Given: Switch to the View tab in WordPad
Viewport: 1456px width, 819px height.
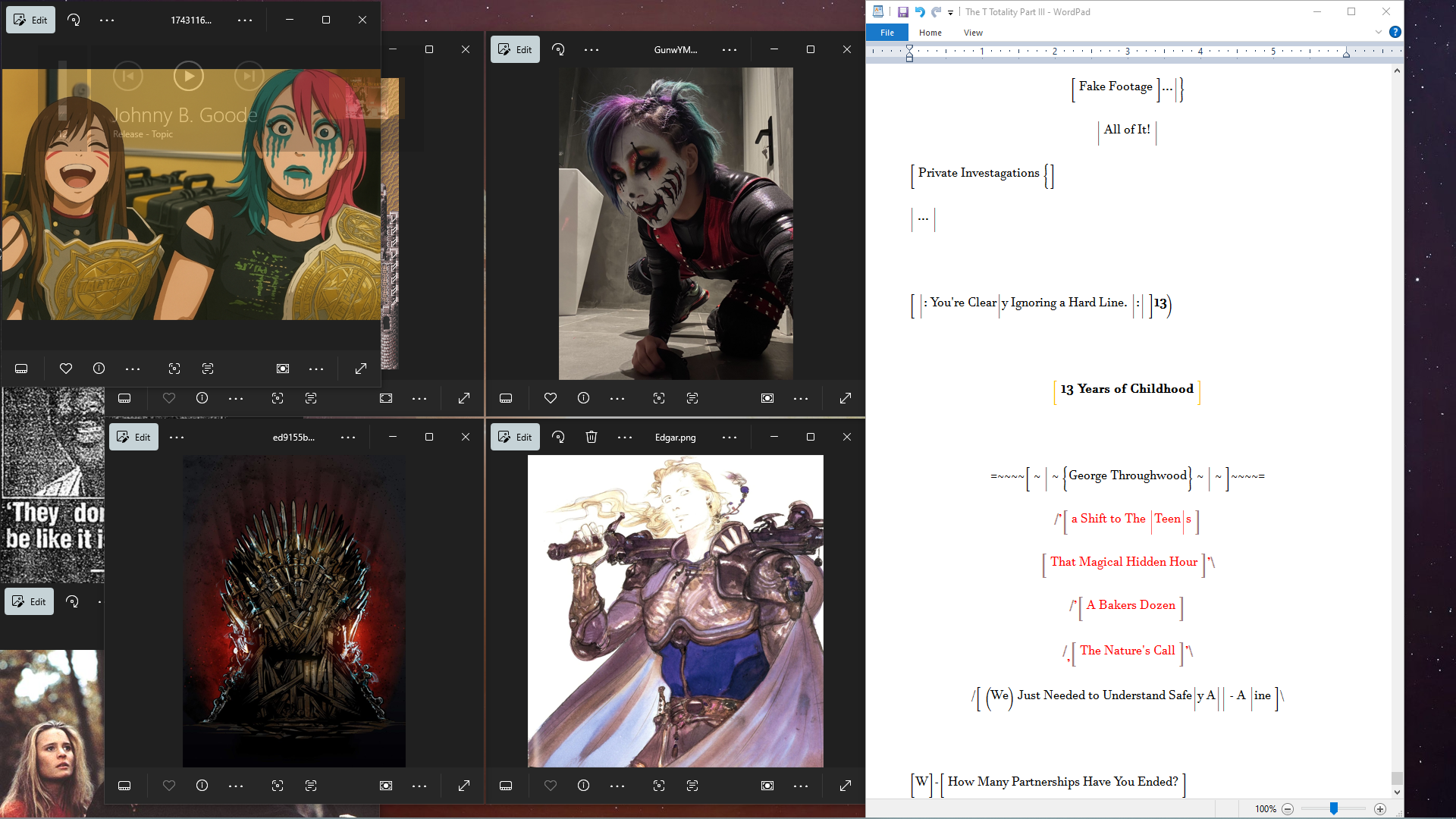Looking at the screenshot, I should (973, 33).
